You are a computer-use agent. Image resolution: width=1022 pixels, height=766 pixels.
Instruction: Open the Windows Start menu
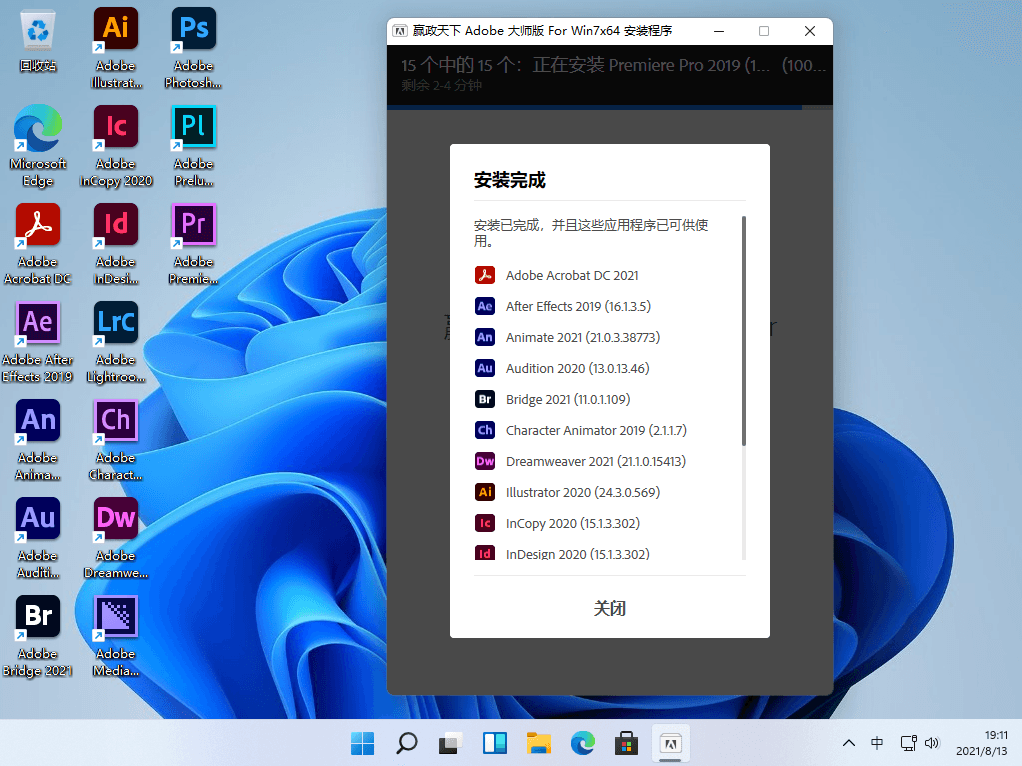[x=362, y=743]
